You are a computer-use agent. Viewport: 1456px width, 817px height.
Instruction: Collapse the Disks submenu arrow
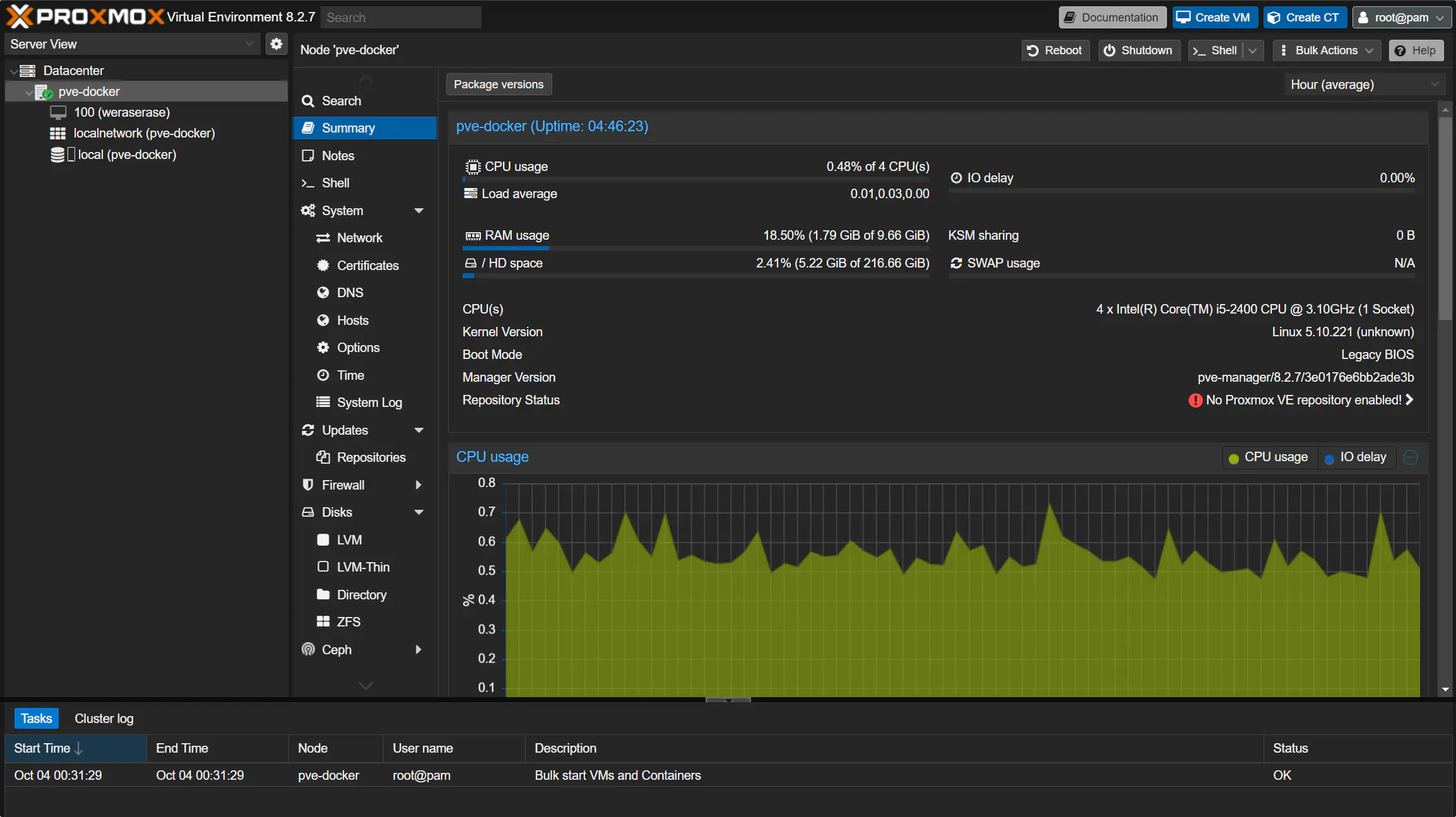click(x=418, y=512)
